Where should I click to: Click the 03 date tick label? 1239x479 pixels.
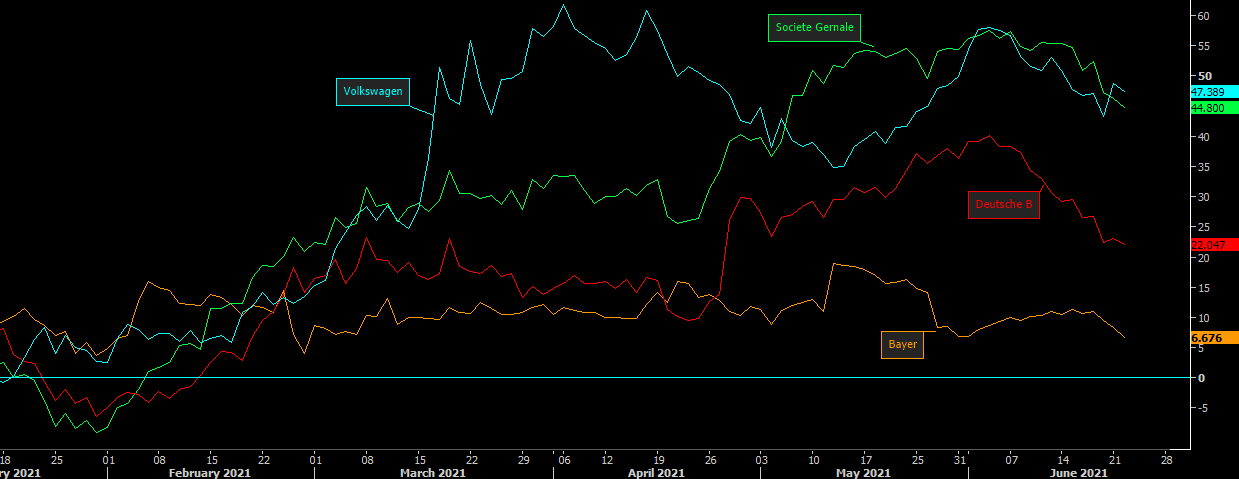(763, 460)
